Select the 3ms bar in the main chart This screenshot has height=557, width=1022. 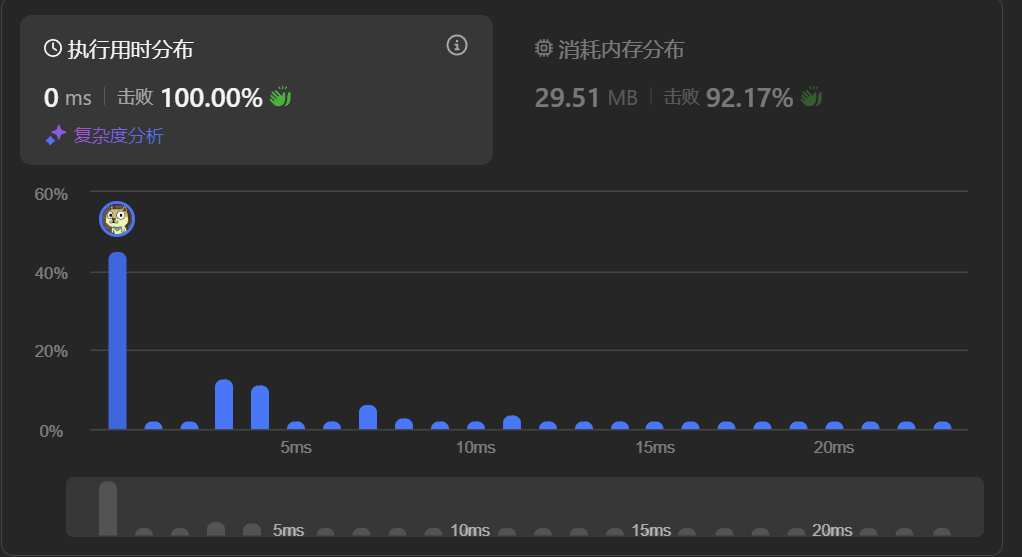[x=224, y=404]
